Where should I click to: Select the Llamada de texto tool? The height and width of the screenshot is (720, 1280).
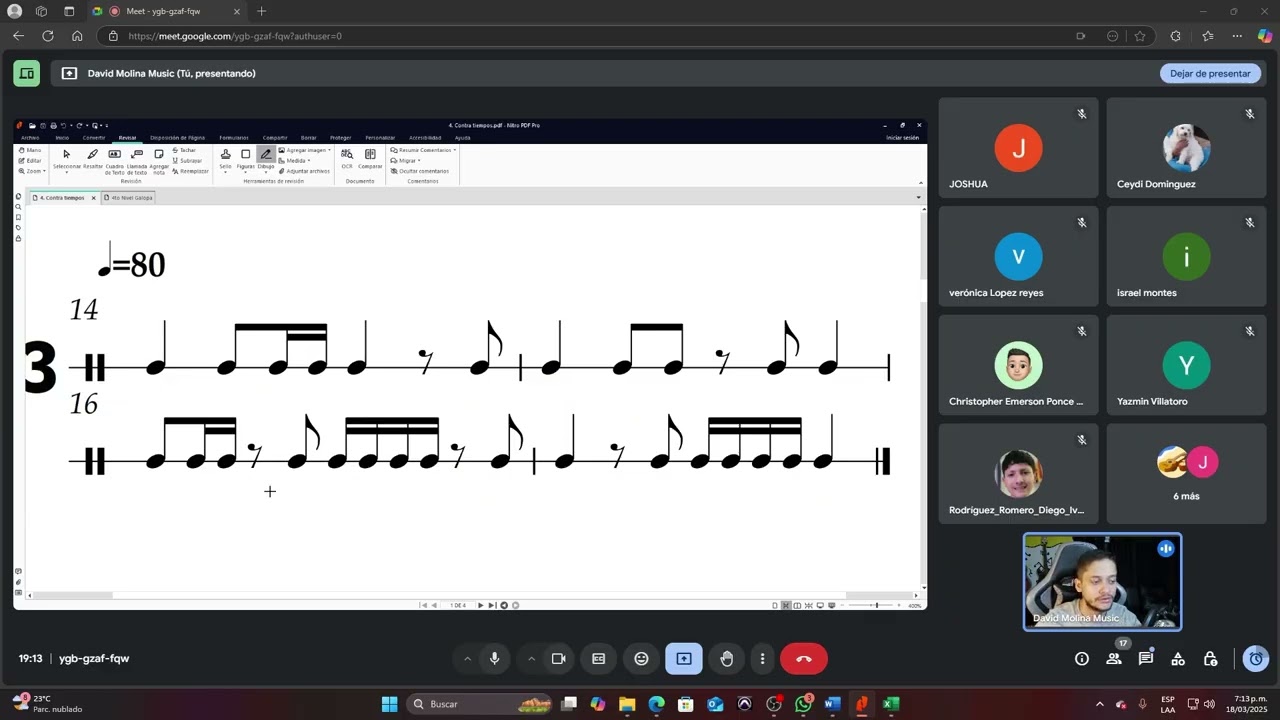pyautogui.click(x=137, y=162)
